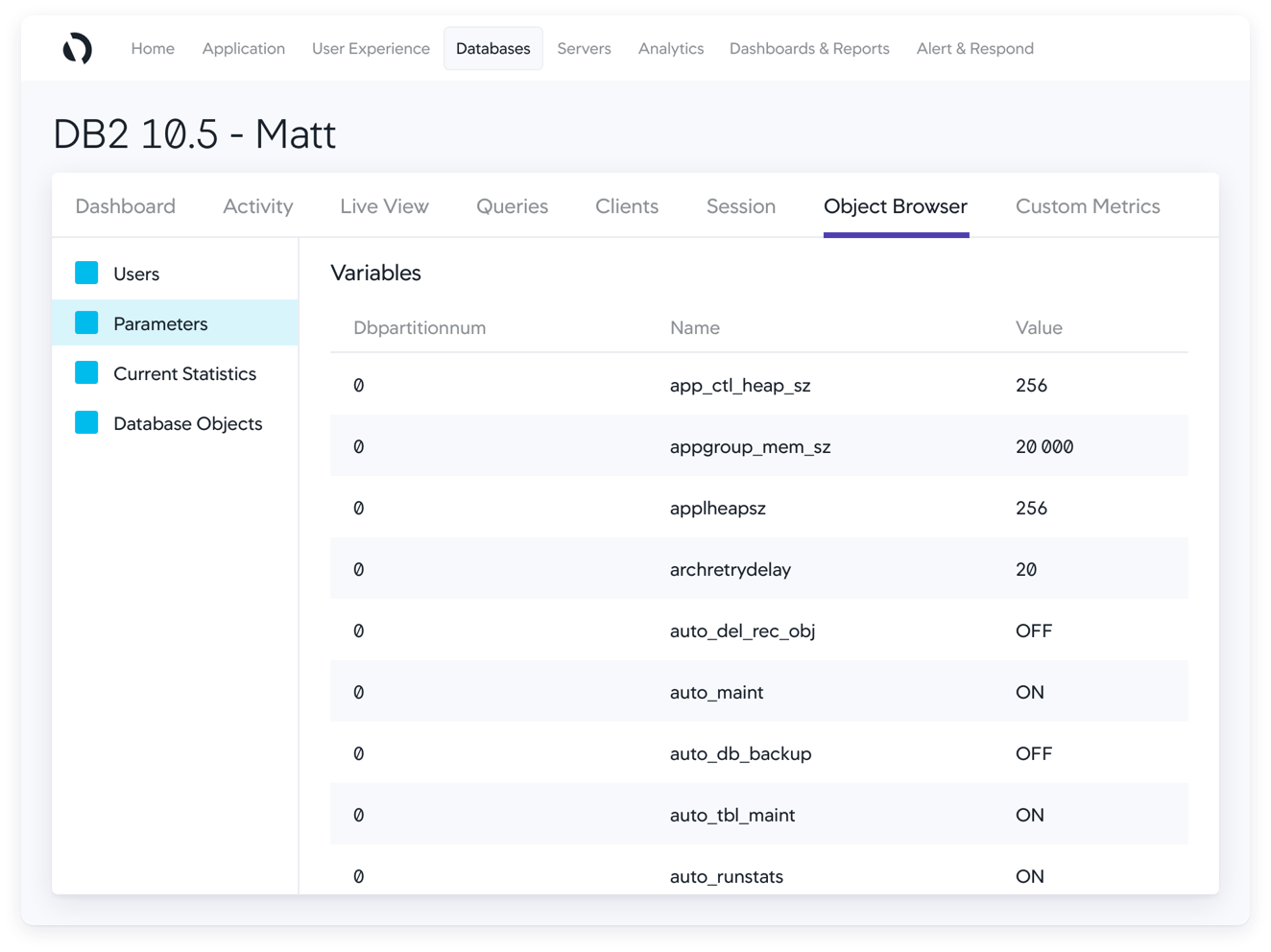Viewport: 1271px width, 952px height.
Task: Sort by the Dbpartitionnum column header
Action: [419, 327]
